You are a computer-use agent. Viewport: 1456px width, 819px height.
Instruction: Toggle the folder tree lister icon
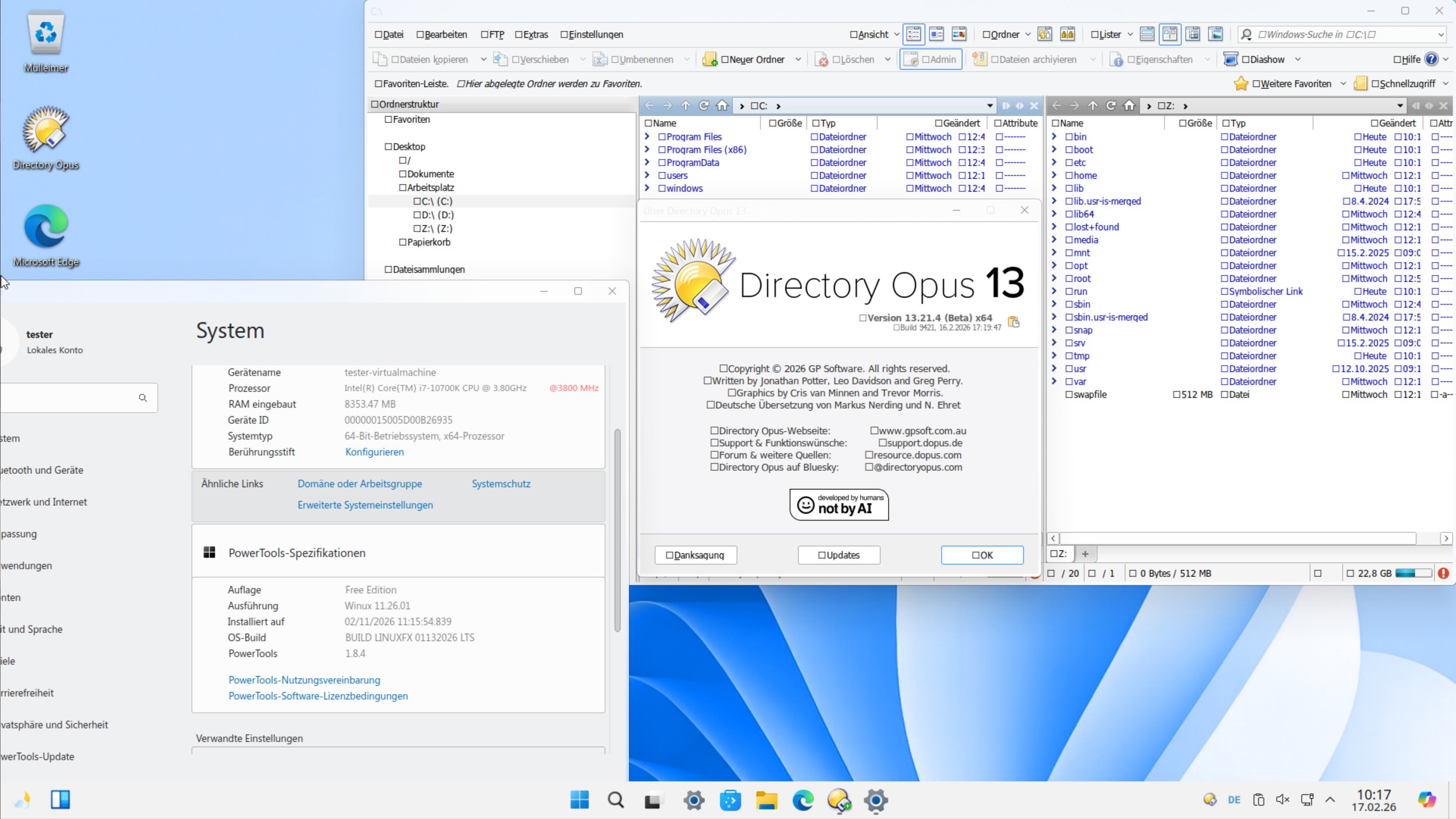(x=1193, y=34)
